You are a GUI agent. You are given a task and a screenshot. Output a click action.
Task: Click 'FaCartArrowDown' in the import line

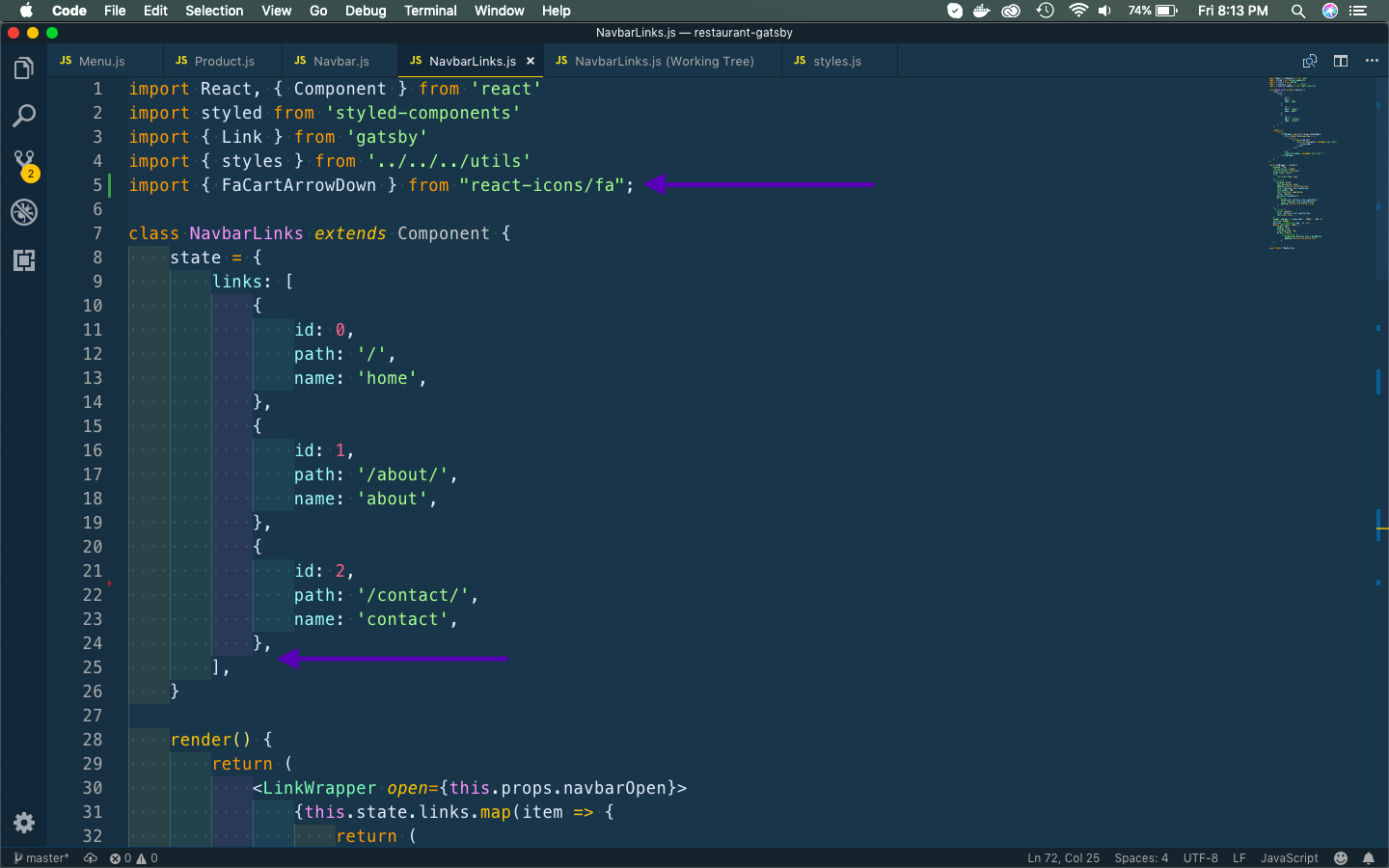coord(299,185)
